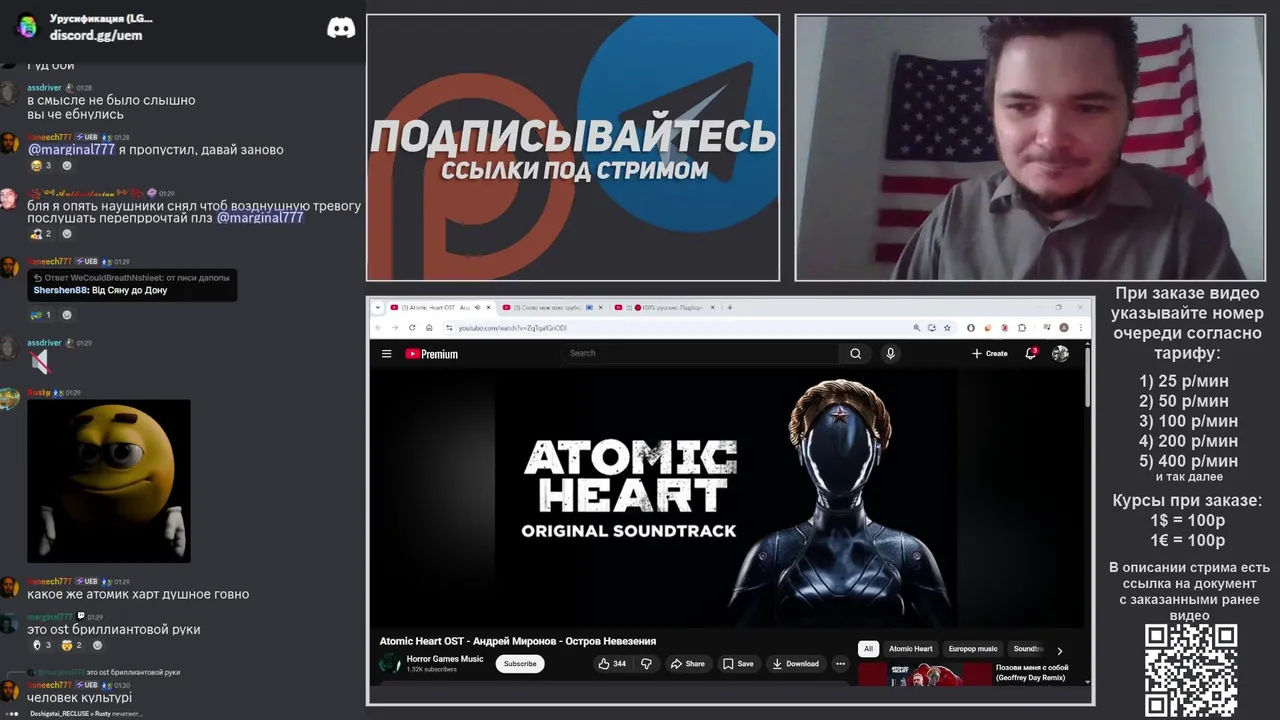Screen dimensions: 1280x720
Task: Click the Atomic Heart video player
Action: [x=729, y=498]
